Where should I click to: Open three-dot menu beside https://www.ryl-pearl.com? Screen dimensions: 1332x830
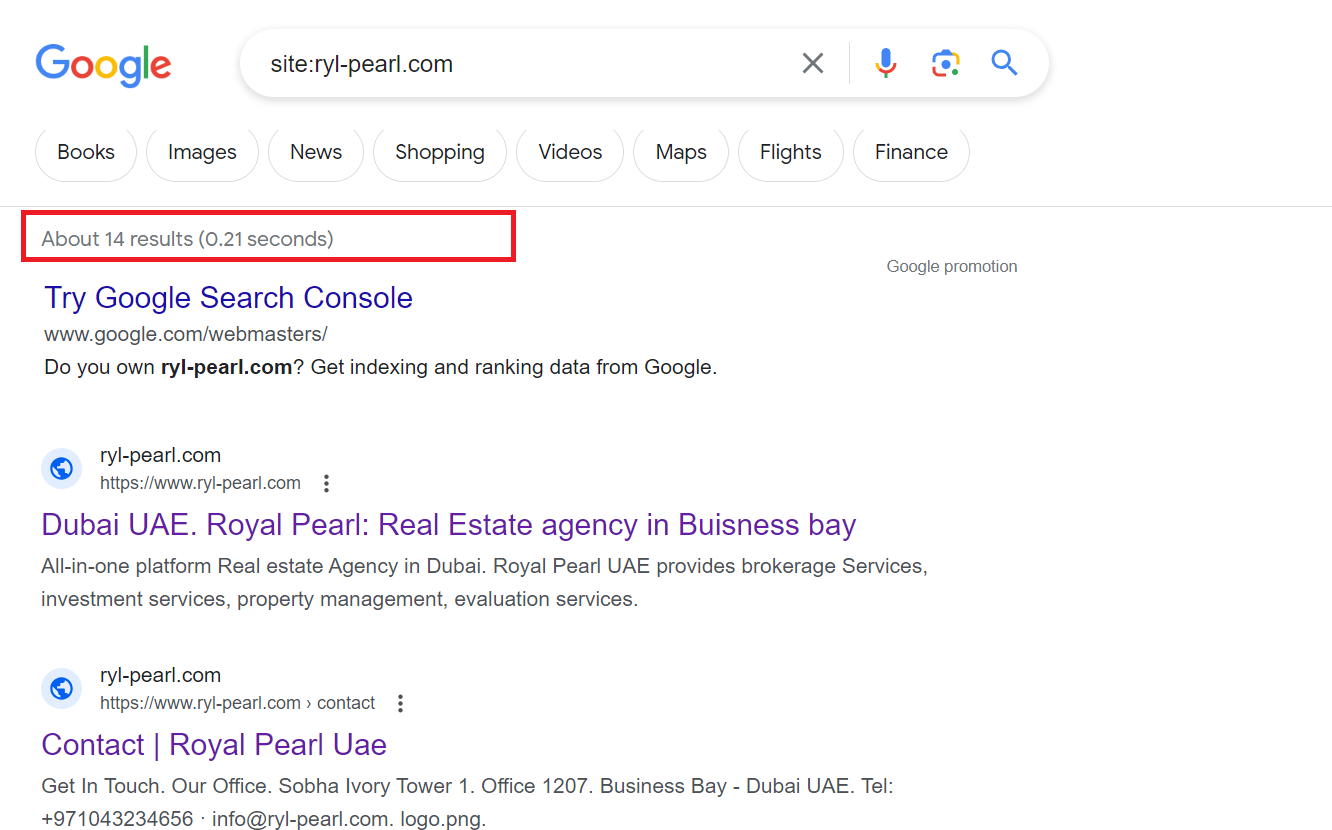point(326,484)
